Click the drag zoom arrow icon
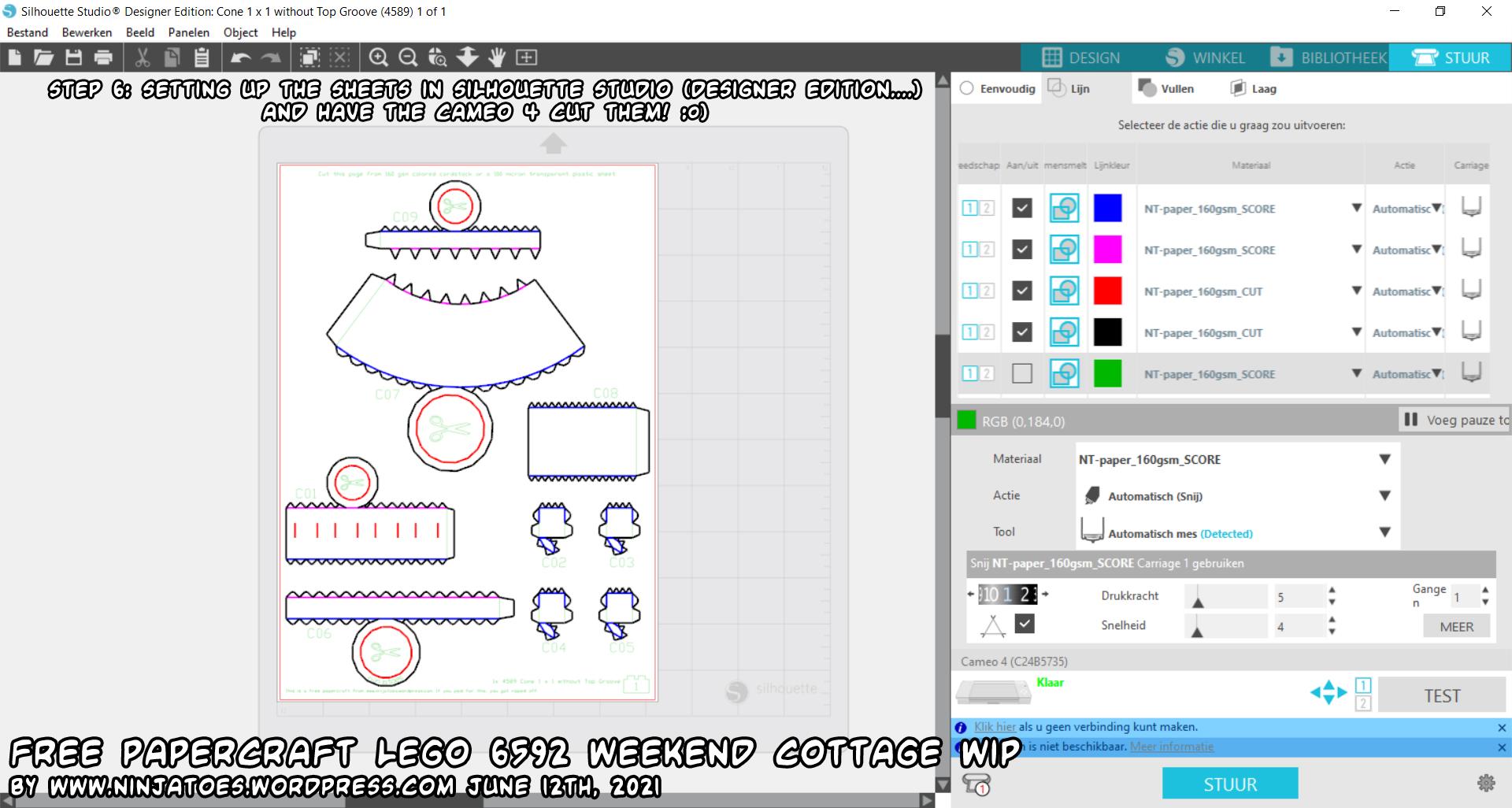The width and height of the screenshot is (1512, 808). coord(468,57)
